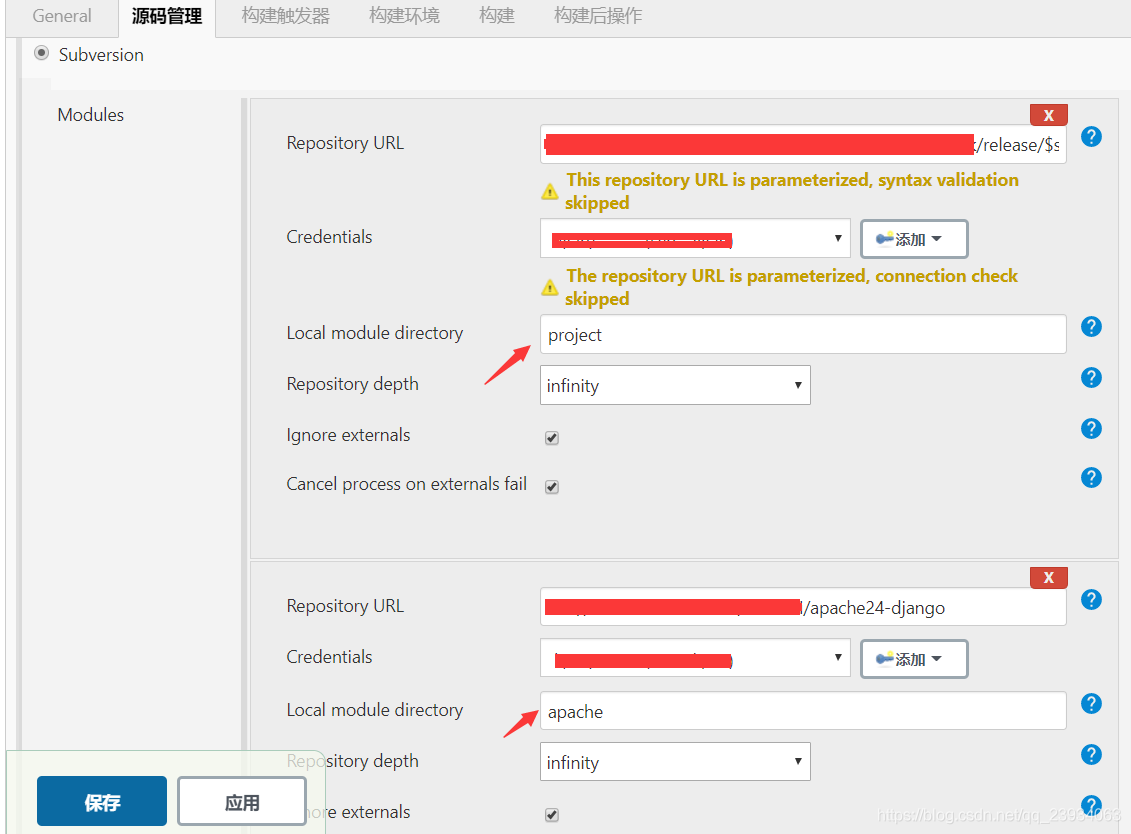Viewport: 1131px width, 834px height.
Task: Click the 应用 apply button
Action: click(242, 802)
